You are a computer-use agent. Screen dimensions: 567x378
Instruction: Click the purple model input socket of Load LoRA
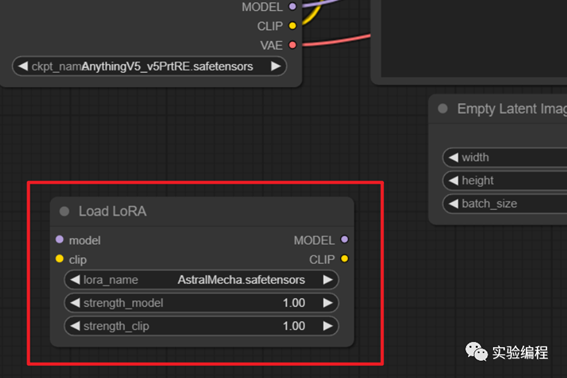click(x=60, y=239)
